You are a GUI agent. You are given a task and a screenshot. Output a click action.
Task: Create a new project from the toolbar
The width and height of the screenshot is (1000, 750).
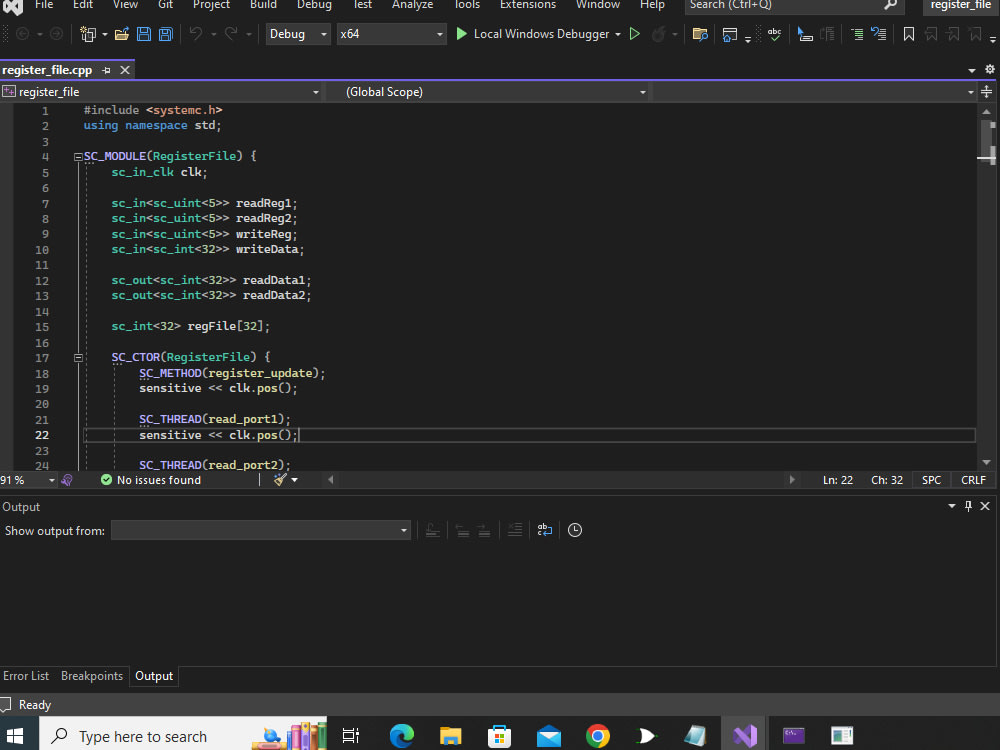pos(87,33)
